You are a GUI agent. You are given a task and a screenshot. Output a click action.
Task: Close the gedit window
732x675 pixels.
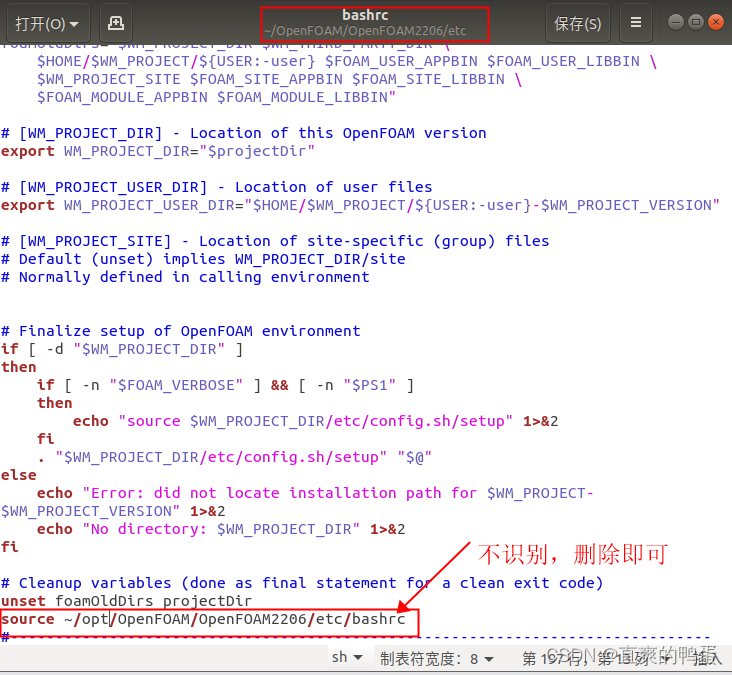[x=716, y=22]
